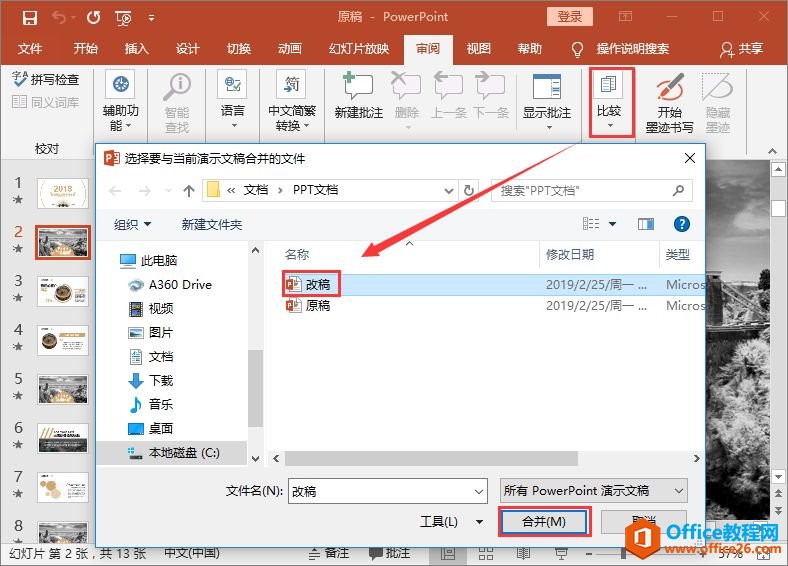
Task: Select A360 Drive in navigation tree
Action: coord(170,285)
